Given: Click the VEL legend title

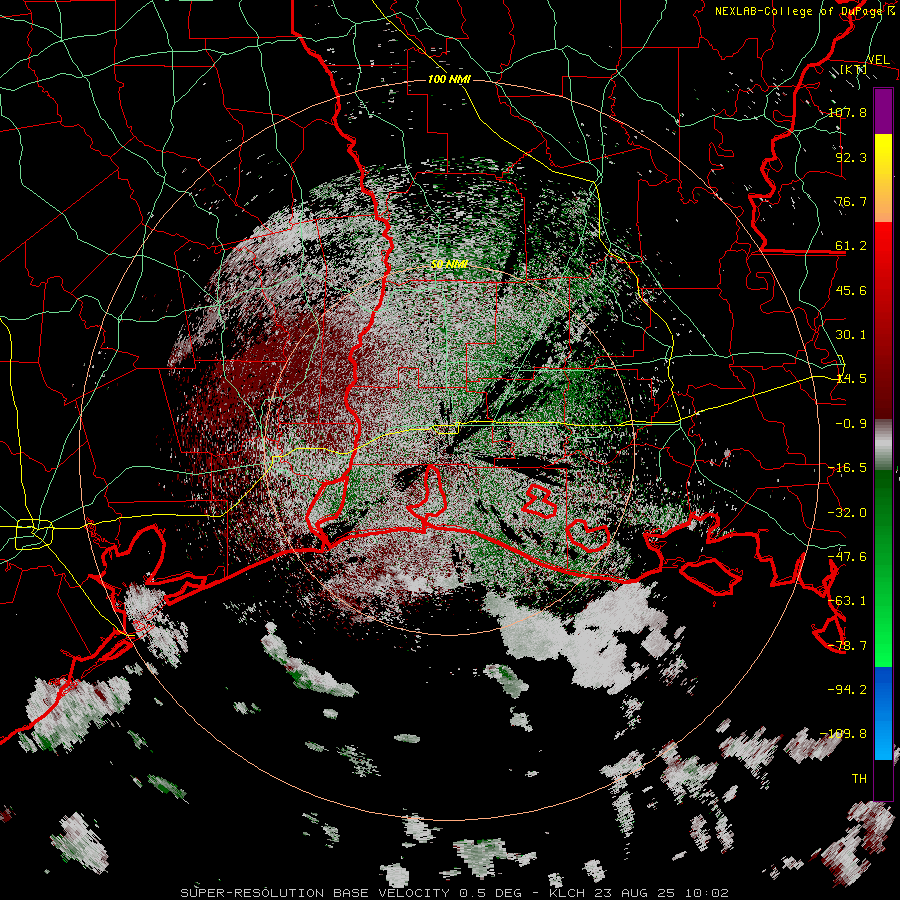Looking at the screenshot, I should (878, 60).
